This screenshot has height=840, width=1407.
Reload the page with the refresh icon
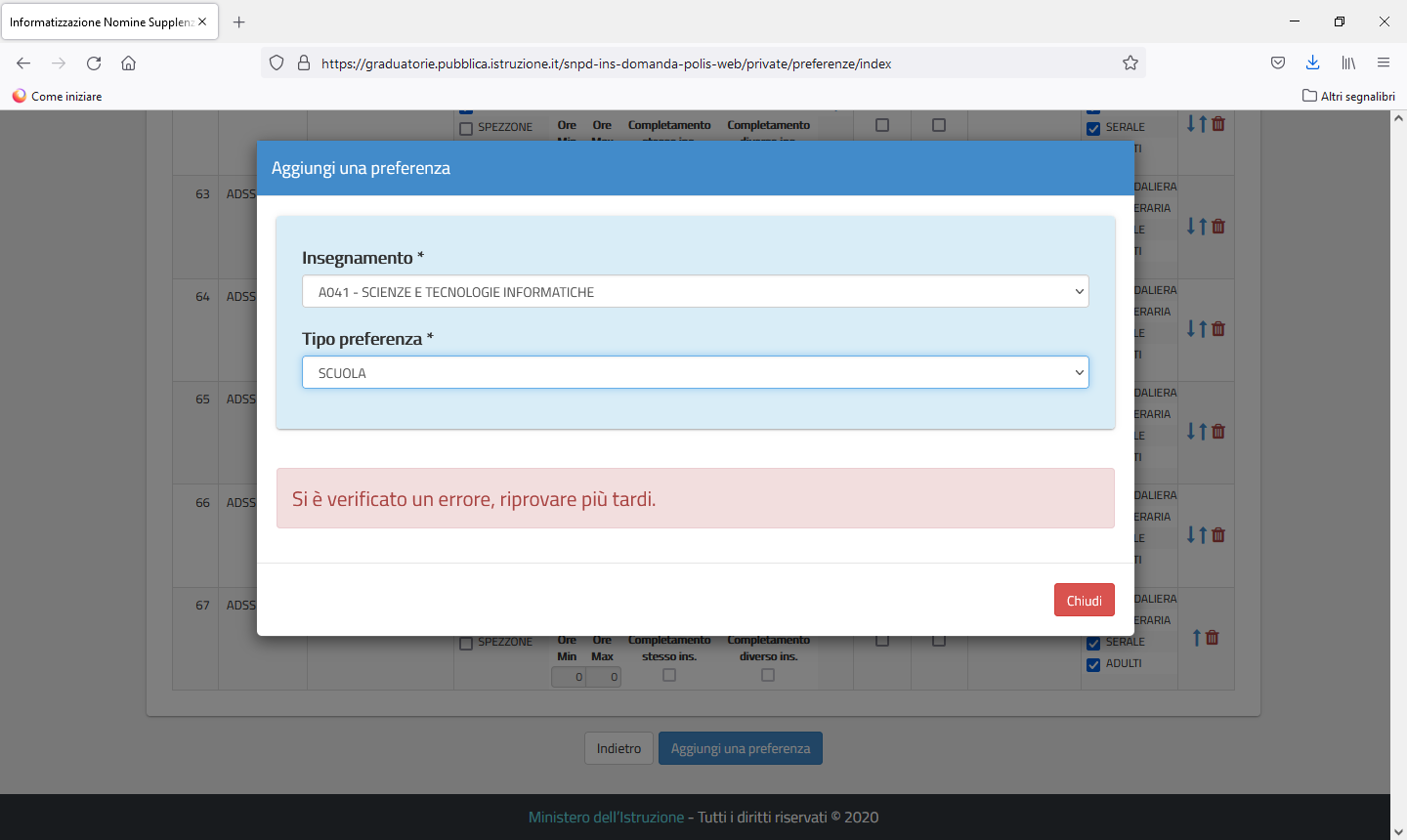pos(94,63)
